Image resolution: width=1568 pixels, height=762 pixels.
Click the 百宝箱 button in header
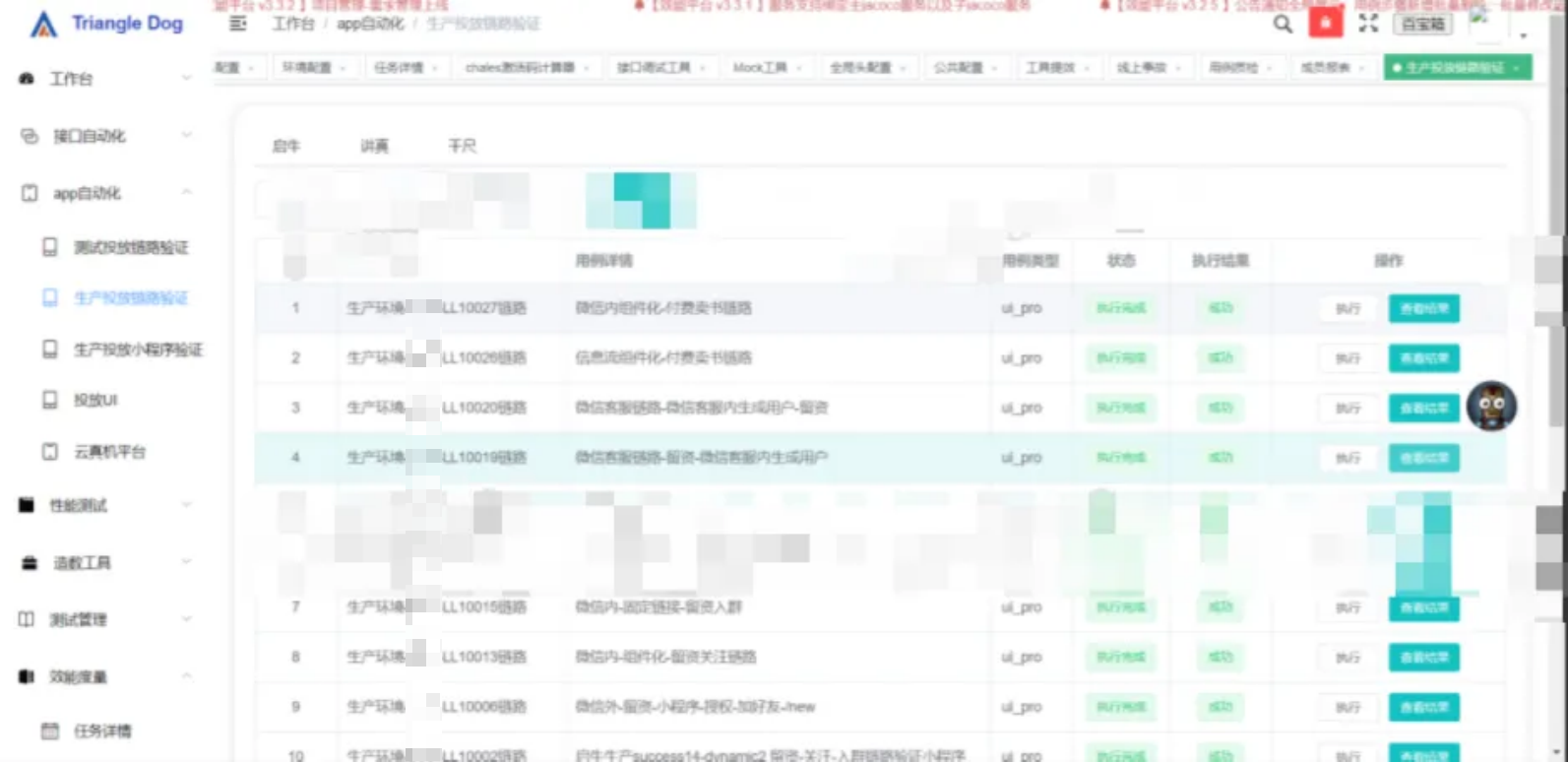[1423, 24]
